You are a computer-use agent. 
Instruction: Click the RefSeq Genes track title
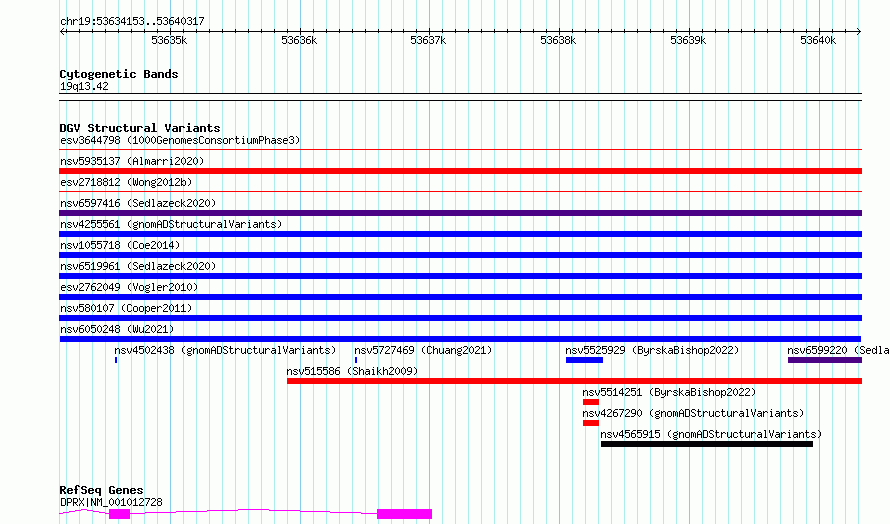click(x=101, y=490)
